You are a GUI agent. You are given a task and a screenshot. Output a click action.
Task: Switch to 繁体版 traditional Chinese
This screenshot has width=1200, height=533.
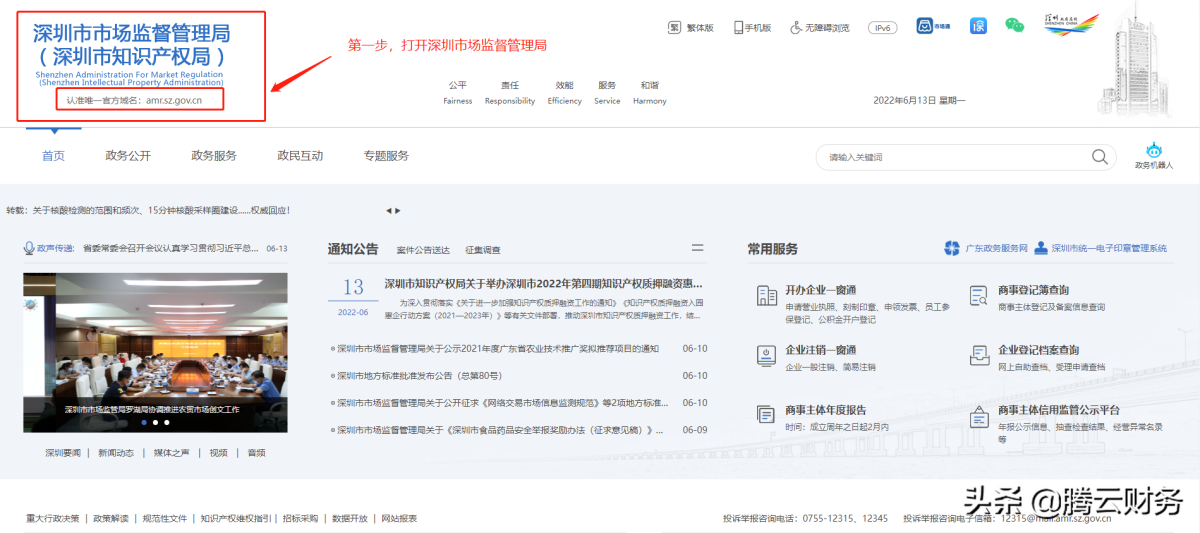[691, 28]
